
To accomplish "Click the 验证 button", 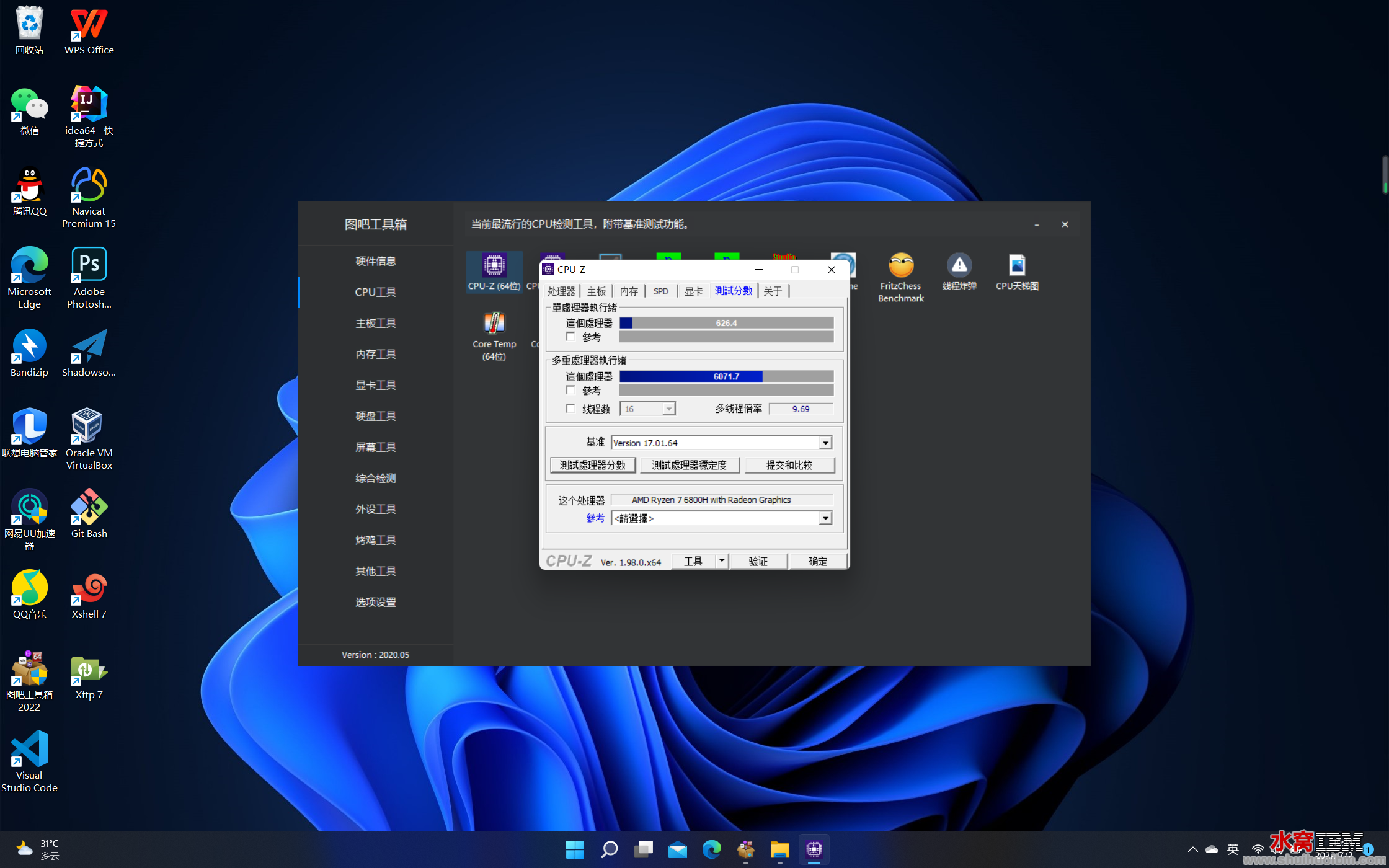I will click(758, 561).
